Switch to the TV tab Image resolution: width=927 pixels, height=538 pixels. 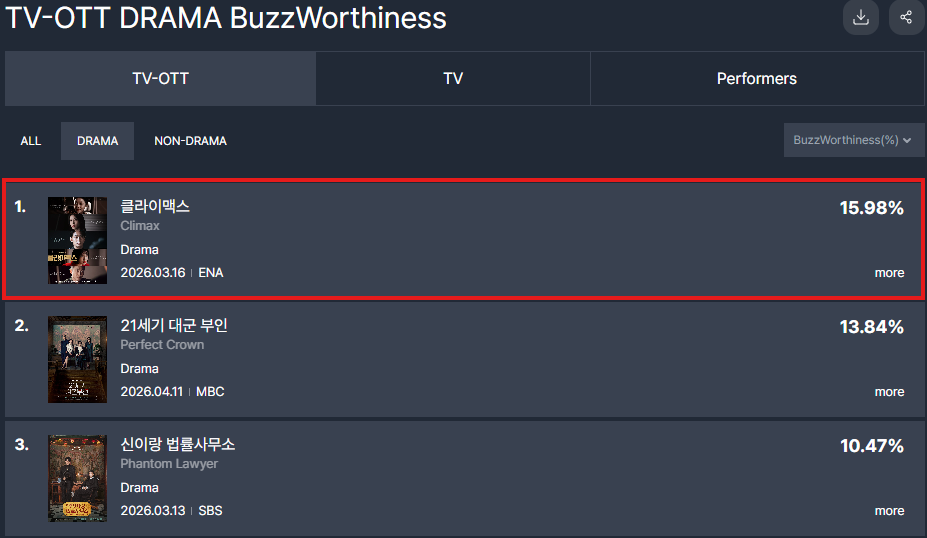point(453,79)
